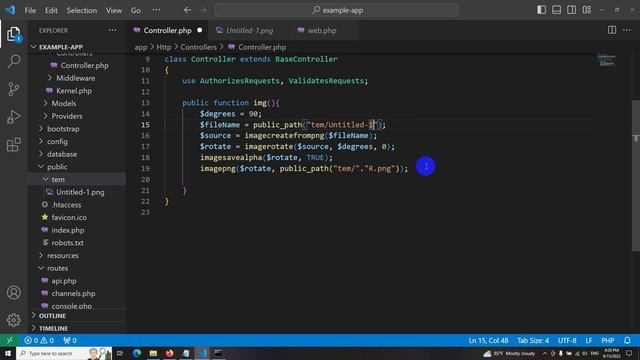Image resolution: width=640 pixels, height=360 pixels.
Task: Open the View menu
Action: (x=114, y=10)
